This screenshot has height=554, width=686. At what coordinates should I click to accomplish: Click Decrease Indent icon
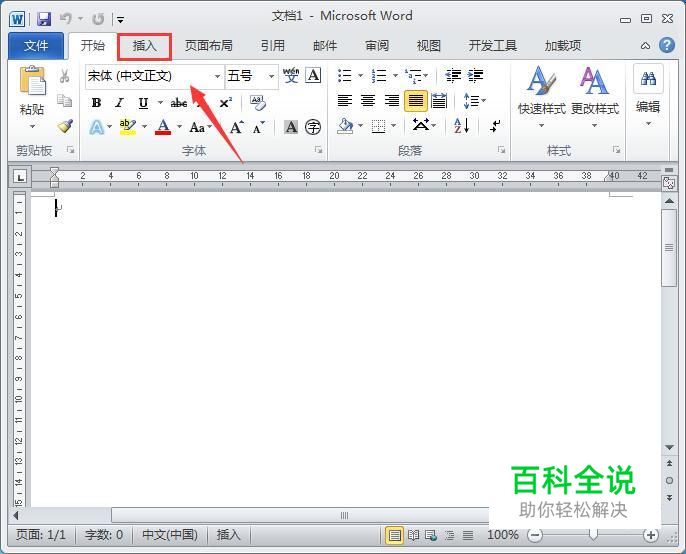[453, 76]
